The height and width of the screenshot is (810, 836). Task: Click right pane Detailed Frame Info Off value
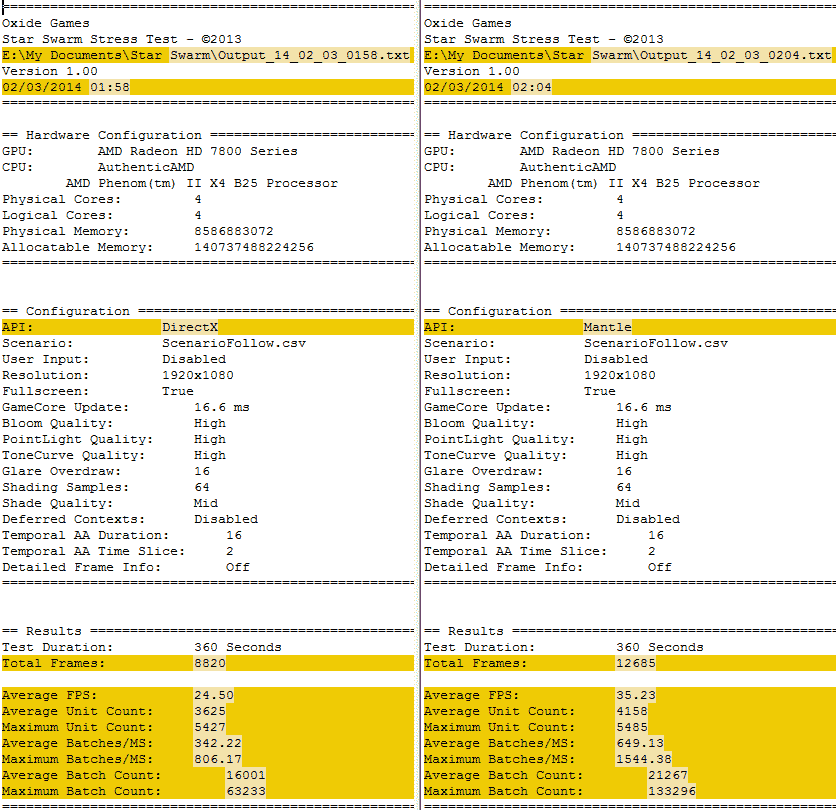pyautogui.click(x=660, y=567)
